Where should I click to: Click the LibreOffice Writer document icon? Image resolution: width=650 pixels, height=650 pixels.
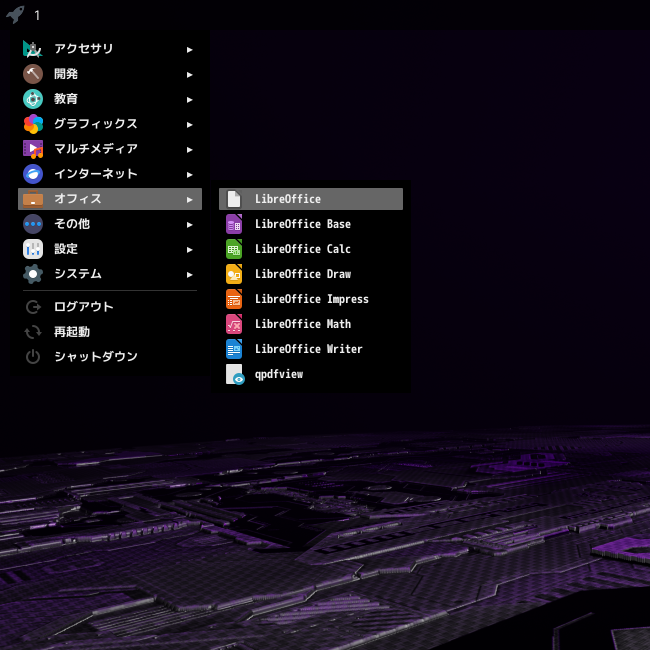click(234, 349)
